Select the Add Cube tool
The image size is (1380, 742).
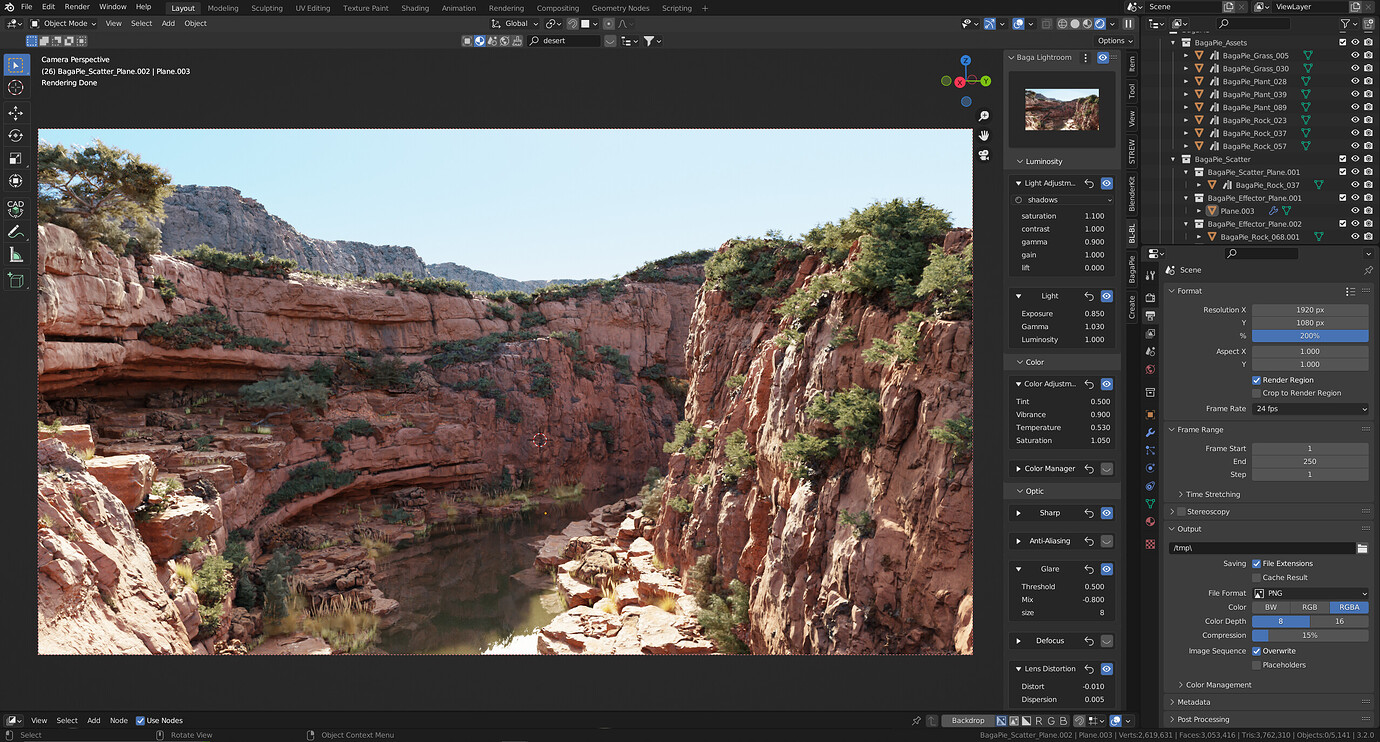pyautogui.click(x=15, y=281)
